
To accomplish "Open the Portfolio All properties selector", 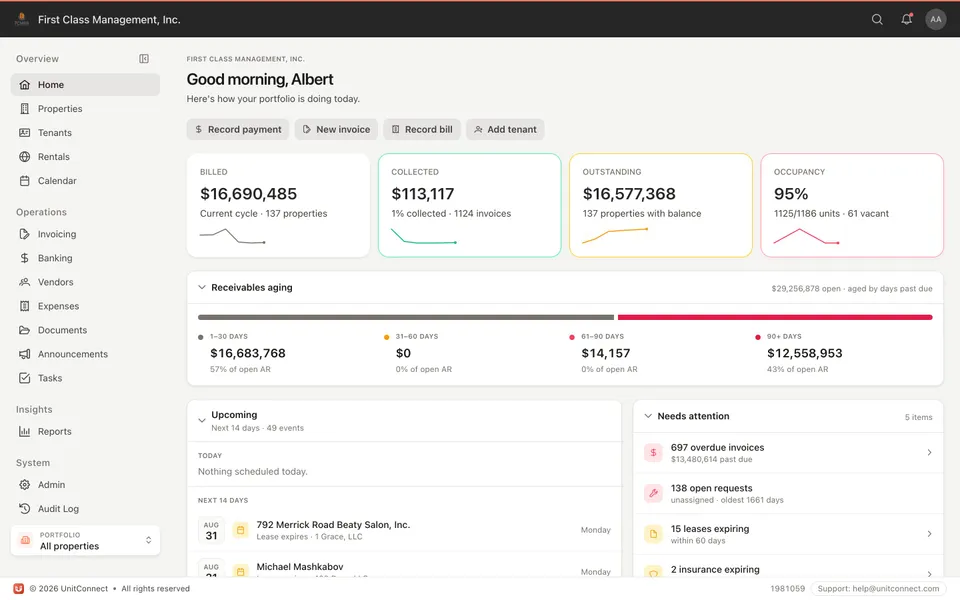I will click(x=85, y=540).
